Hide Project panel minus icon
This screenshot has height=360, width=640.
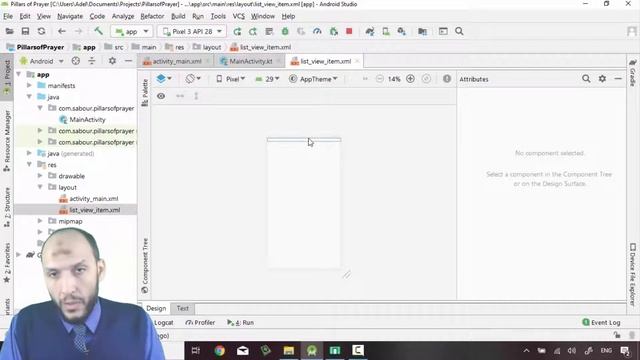pyautogui.click(x=128, y=61)
